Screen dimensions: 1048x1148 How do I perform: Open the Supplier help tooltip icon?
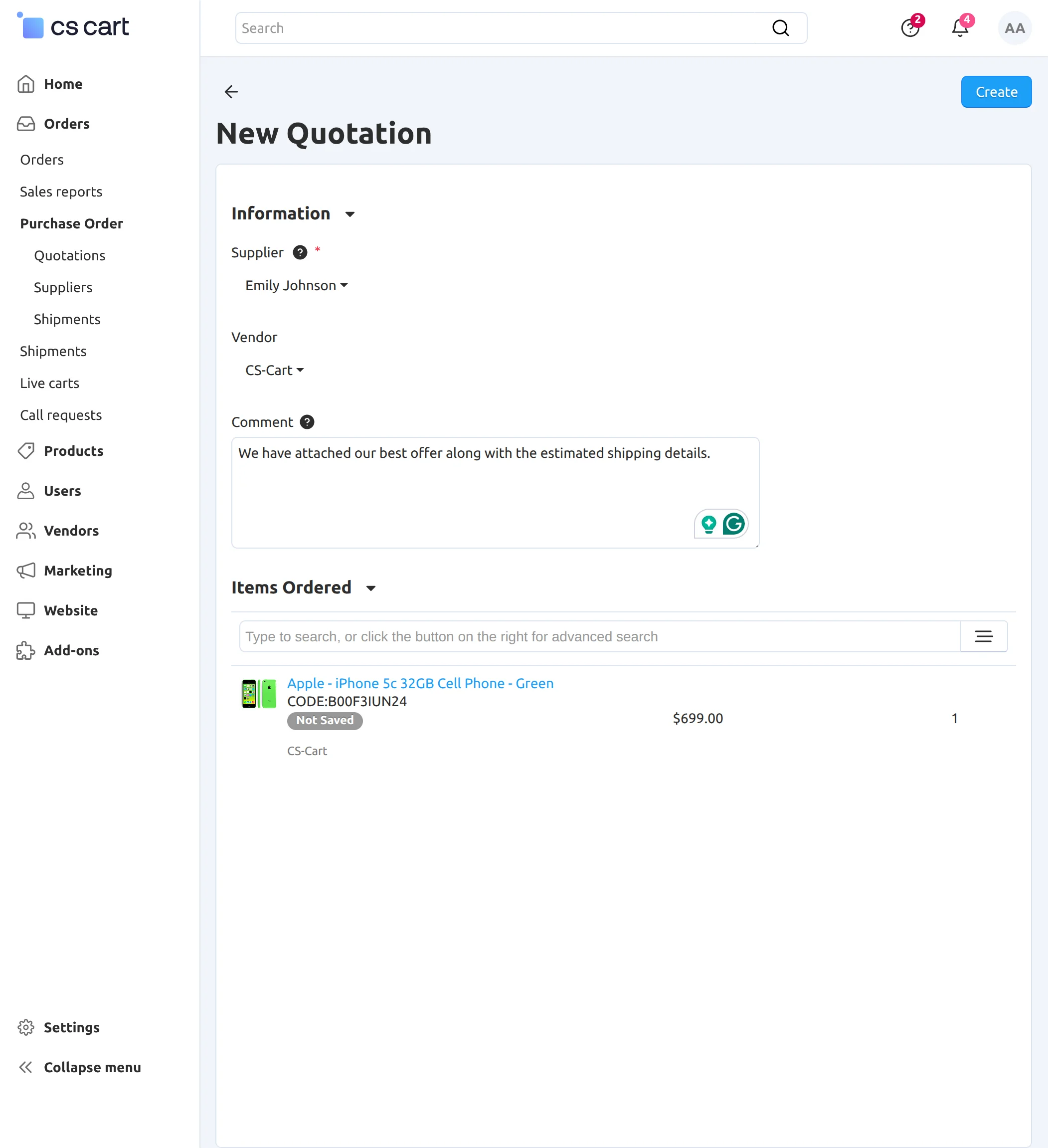coord(300,252)
